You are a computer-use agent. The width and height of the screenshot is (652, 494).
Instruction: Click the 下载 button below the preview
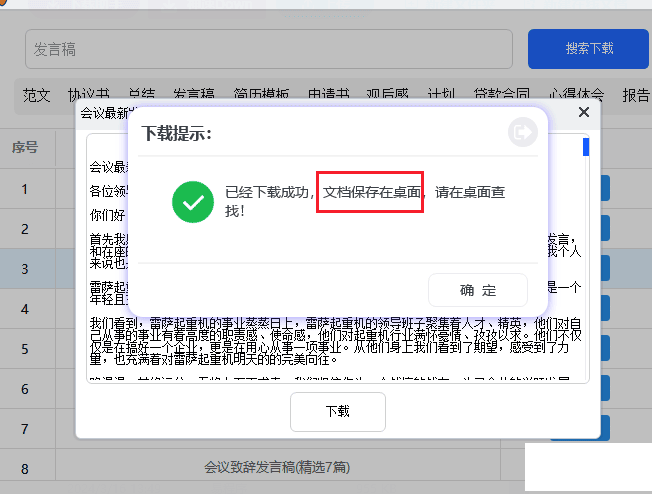pyautogui.click(x=337, y=411)
